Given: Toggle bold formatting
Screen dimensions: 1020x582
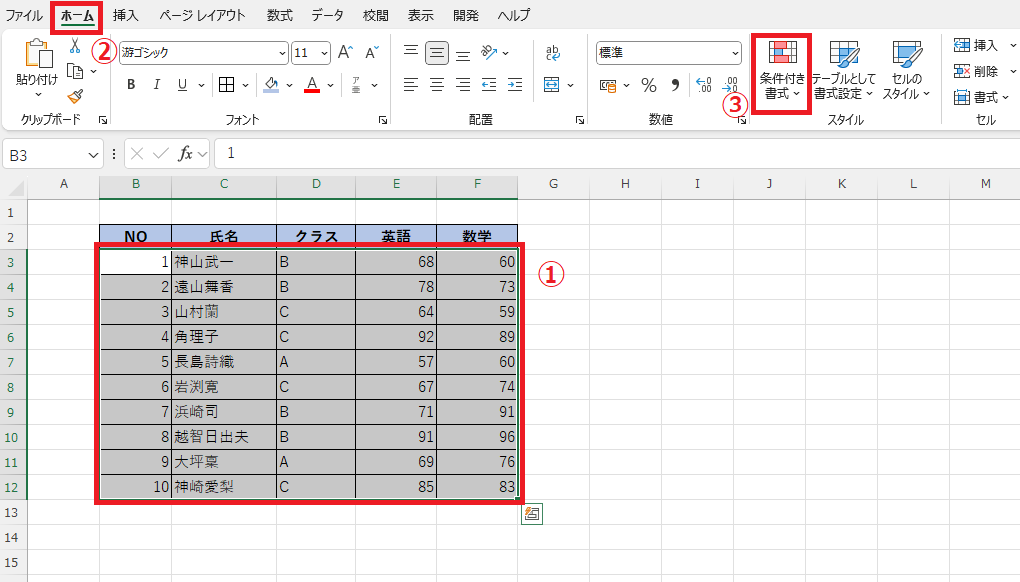Looking at the screenshot, I should (131, 85).
